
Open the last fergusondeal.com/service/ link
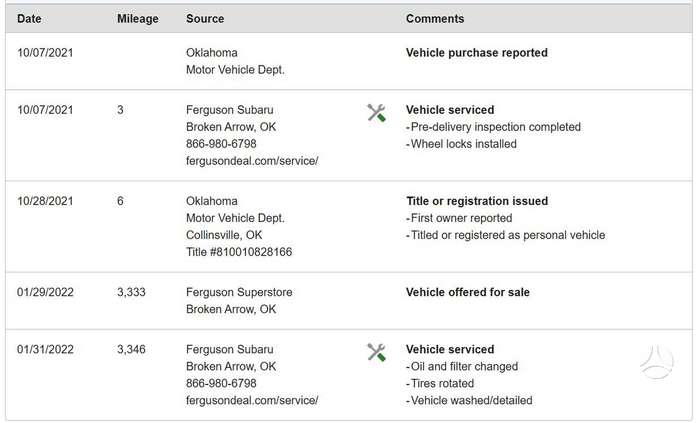(x=252, y=401)
